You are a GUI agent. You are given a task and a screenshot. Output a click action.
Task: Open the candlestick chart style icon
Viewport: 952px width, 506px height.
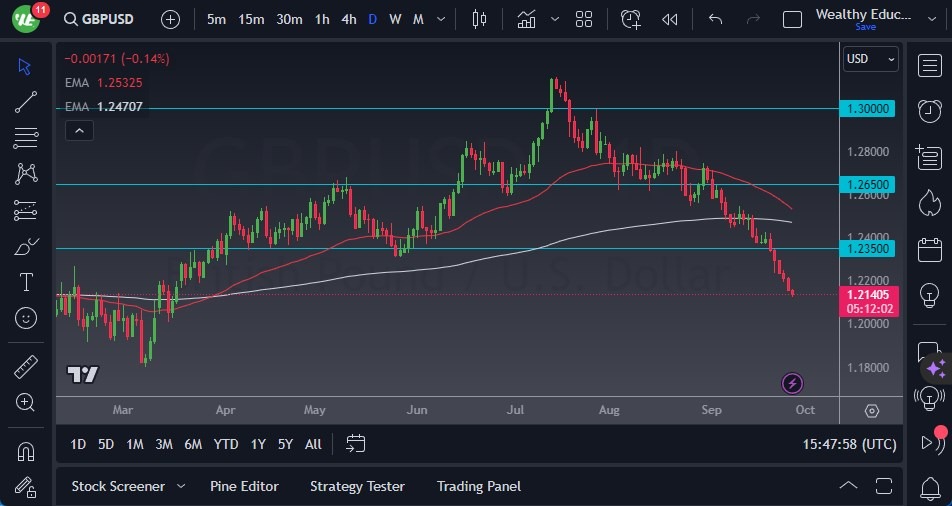point(479,19)
